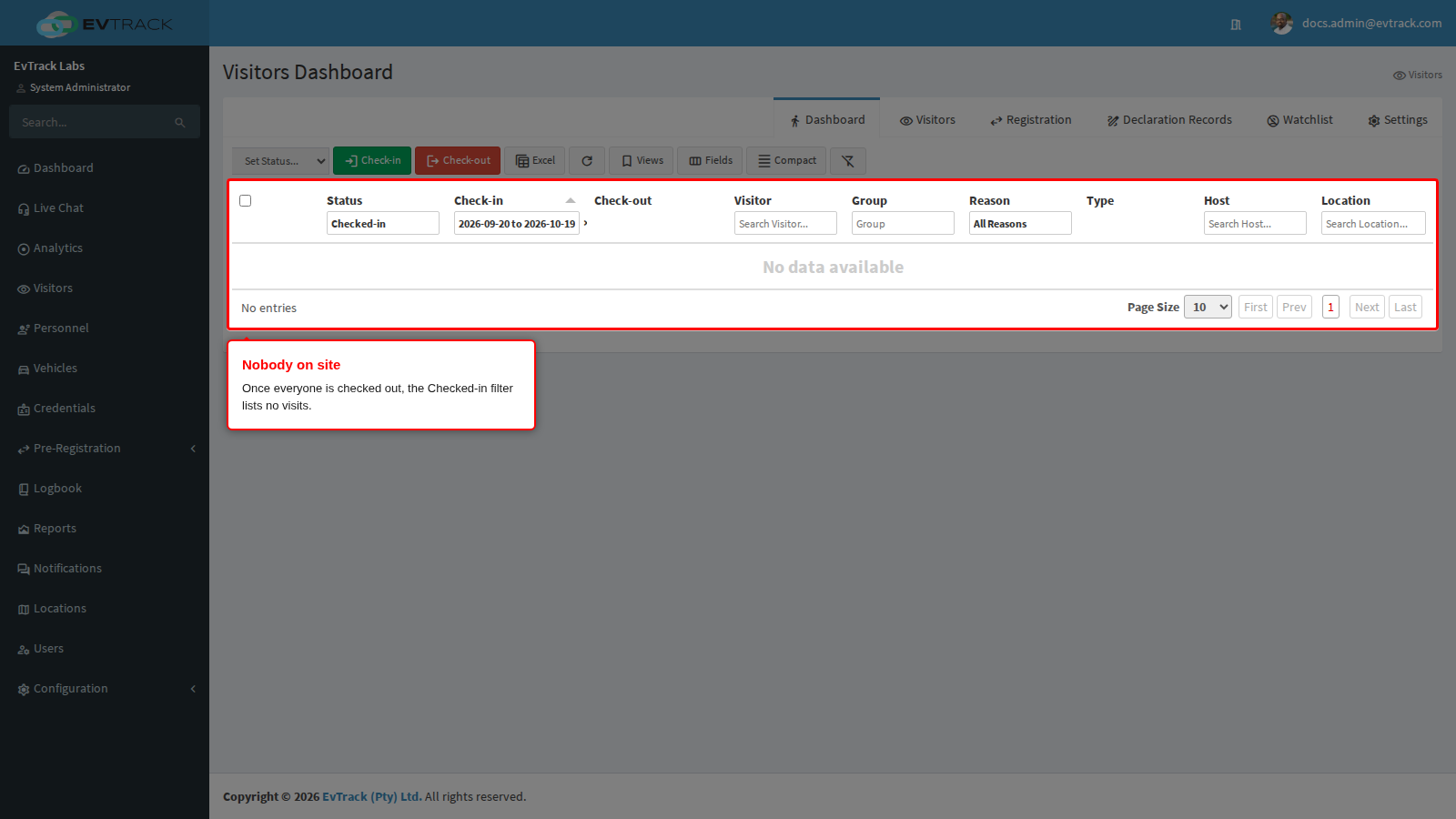
Task: Switch to the Registration tab
Action: click(1031, 120)
